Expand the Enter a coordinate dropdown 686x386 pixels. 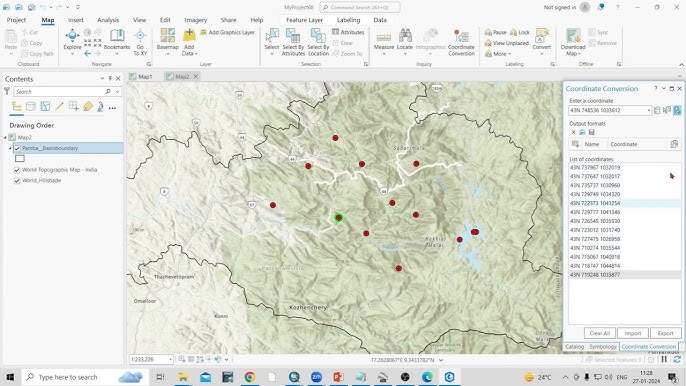point(648,110)
